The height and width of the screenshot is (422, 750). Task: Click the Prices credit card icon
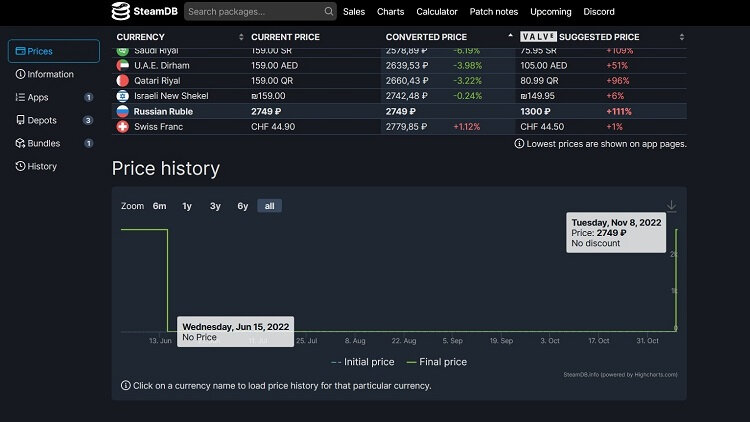coord(20,51)
